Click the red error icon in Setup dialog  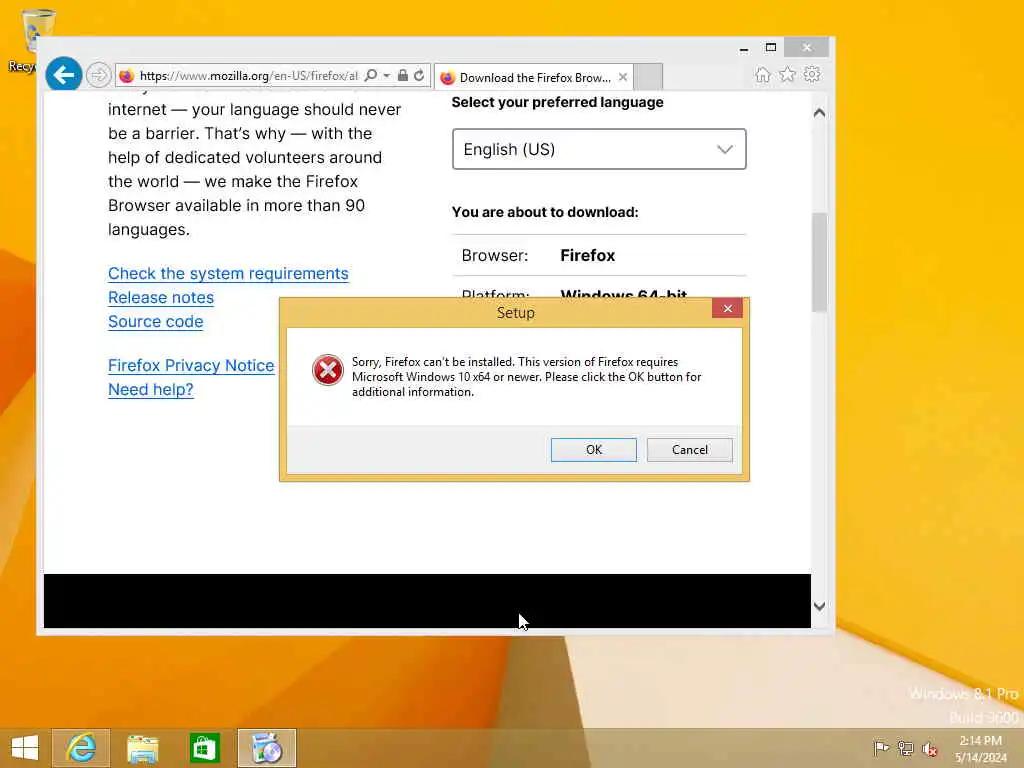pyautogui.click(x=328, y=370)
